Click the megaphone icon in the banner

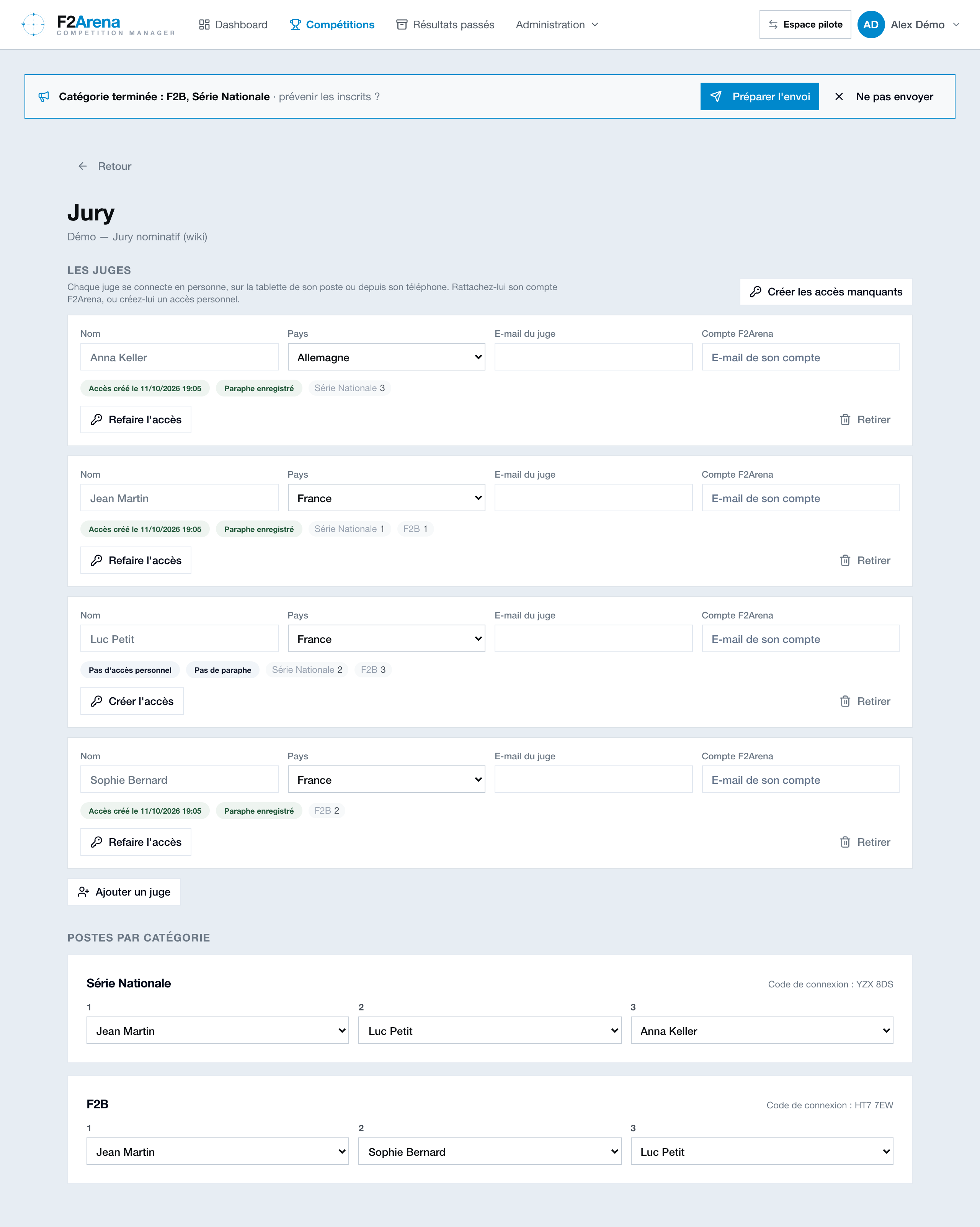pos(44,97)
